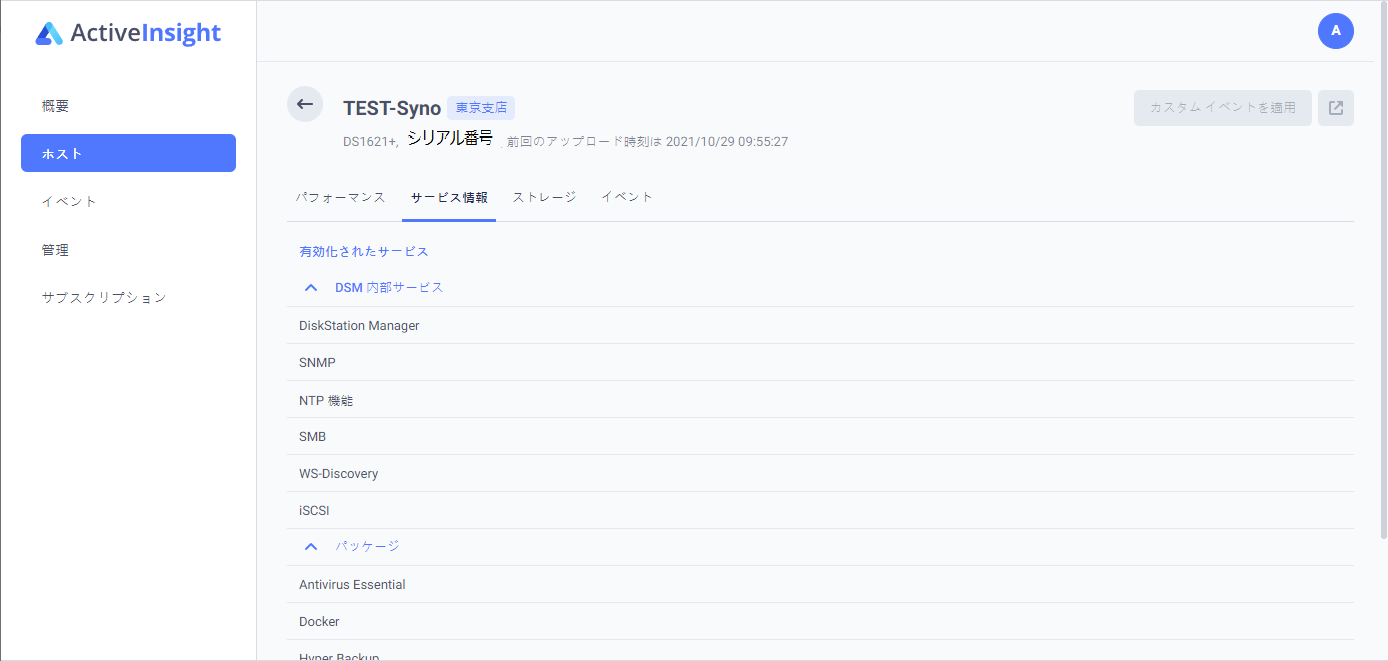Switch to the ストレージ tab
Viewport: 1388px width, 661px height.
544,197
